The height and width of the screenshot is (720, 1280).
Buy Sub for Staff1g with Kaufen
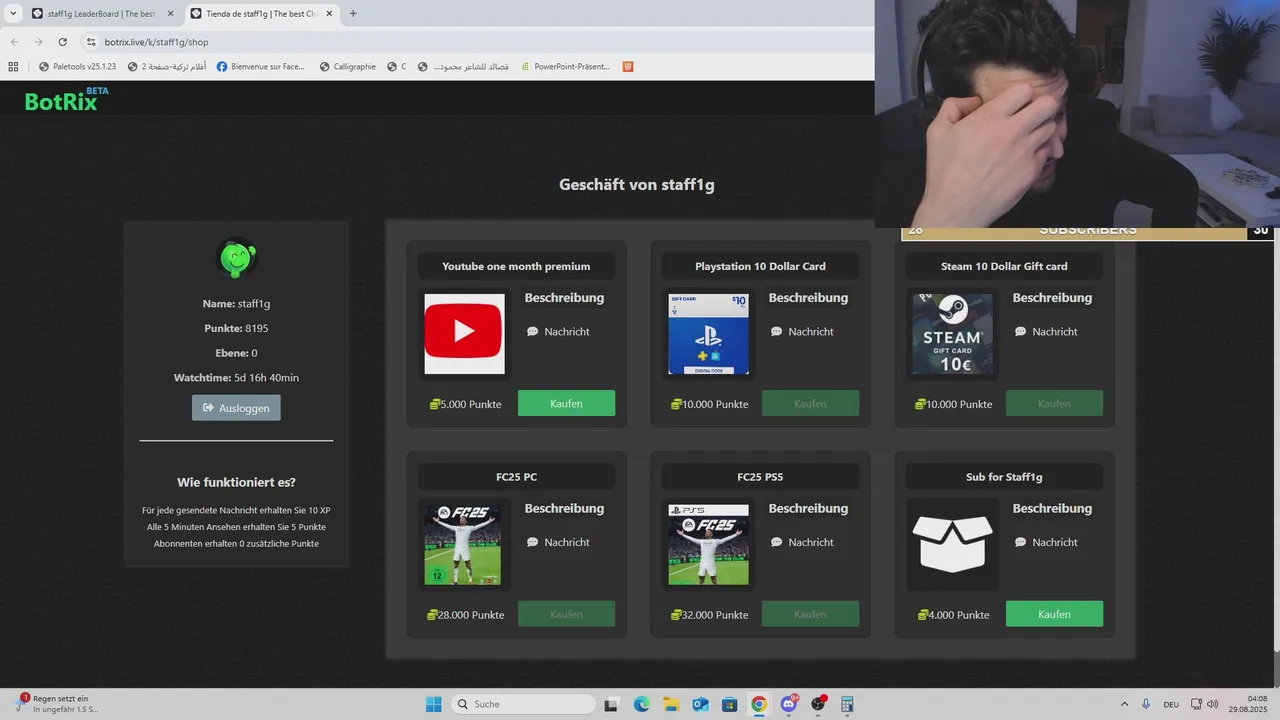pyautogui.click(x=1054, y=614)
